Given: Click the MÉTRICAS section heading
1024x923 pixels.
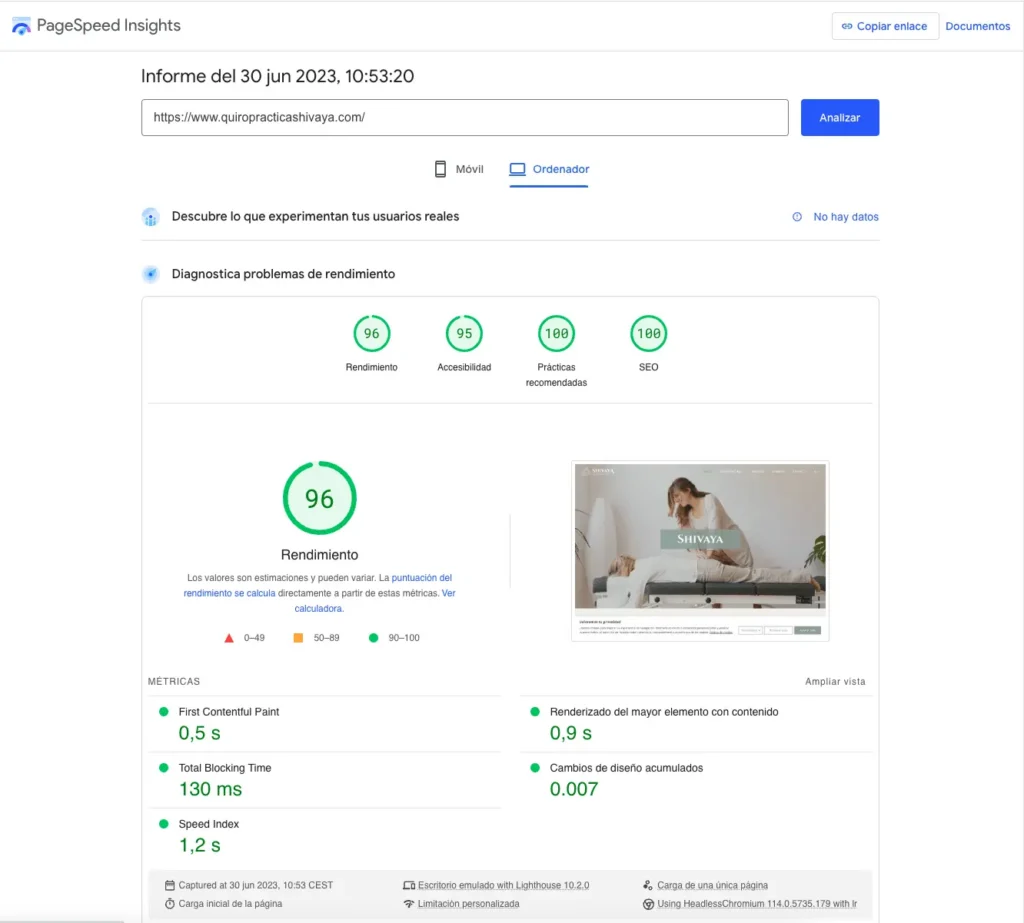Looking at the screenshot, I should coord(174,681).
